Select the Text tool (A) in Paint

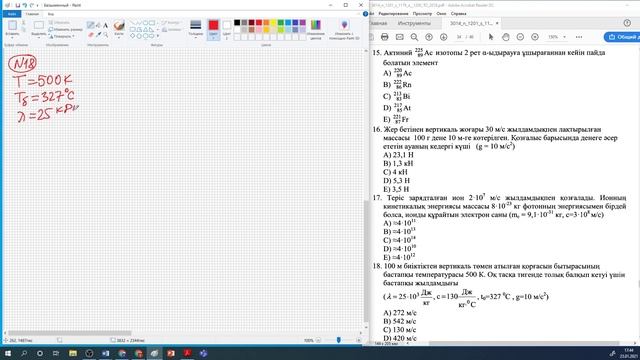(x=105, y=25)
